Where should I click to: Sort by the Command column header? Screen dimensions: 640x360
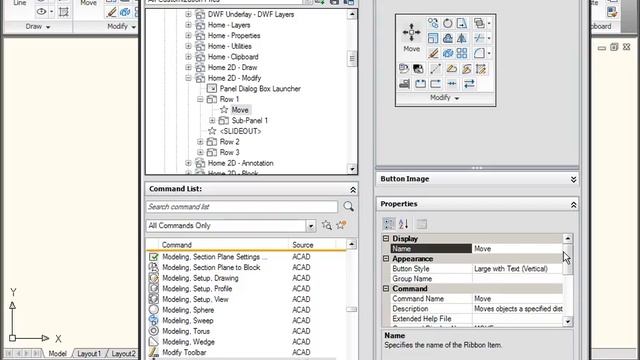click(x=224, y=245)
